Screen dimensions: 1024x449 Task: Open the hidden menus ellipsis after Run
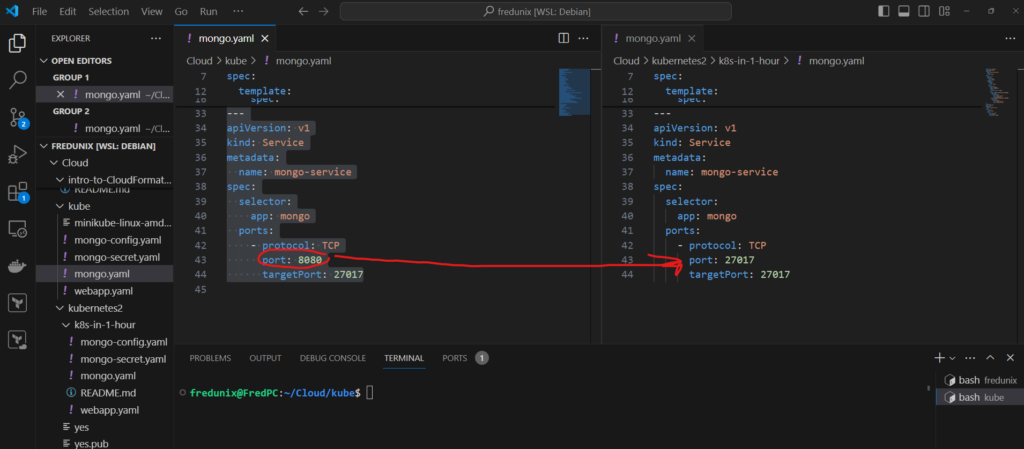pyautogui.click(x=238, y=12)
